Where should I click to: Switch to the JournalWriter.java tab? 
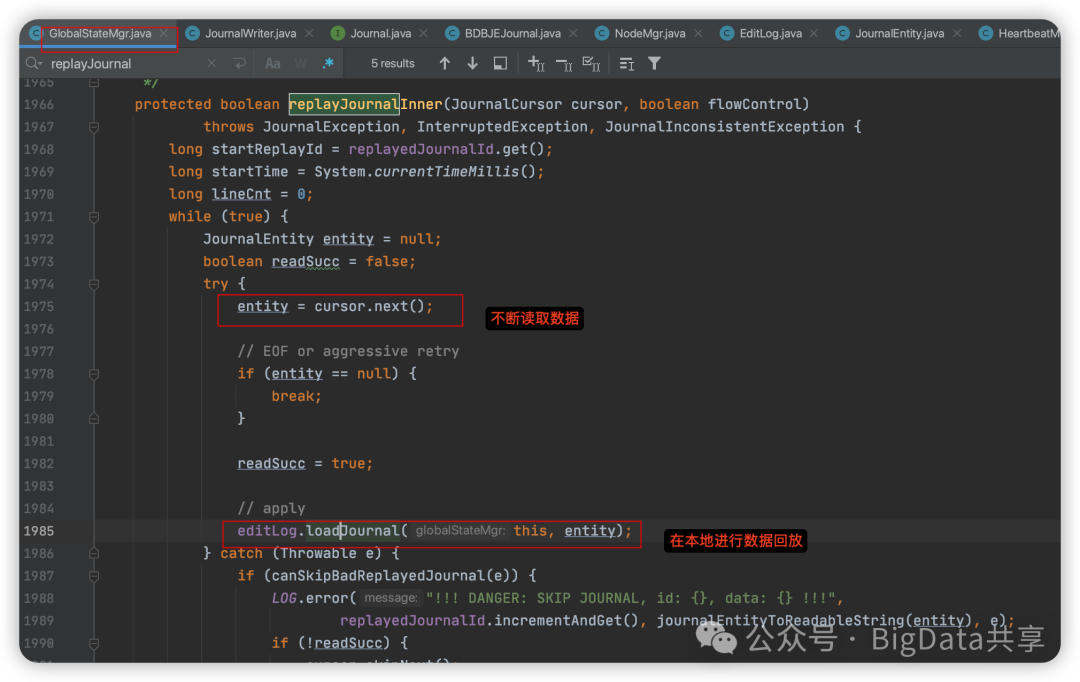(x=250, y=33)
